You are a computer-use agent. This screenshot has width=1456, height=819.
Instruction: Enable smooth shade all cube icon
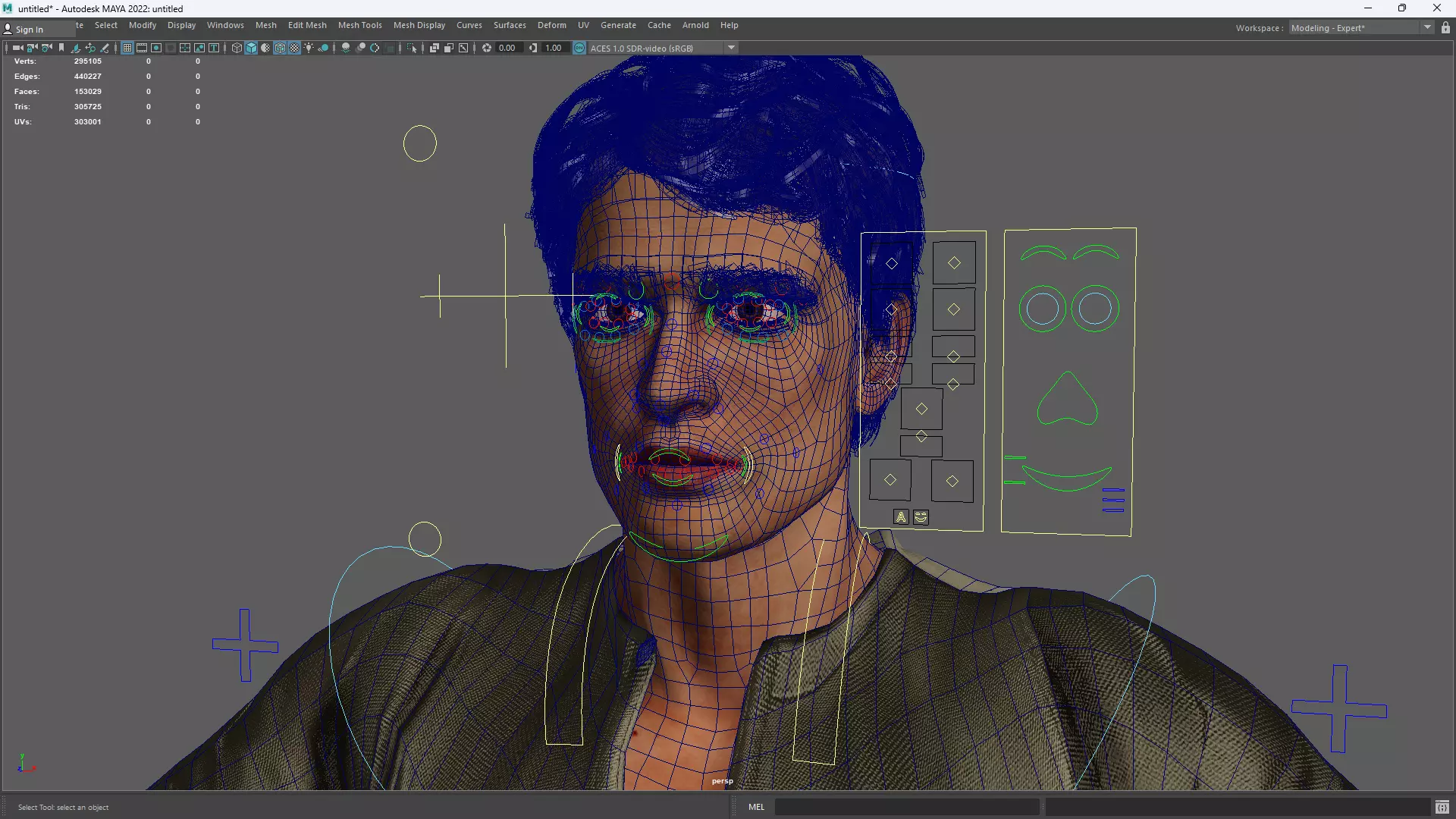251,48
